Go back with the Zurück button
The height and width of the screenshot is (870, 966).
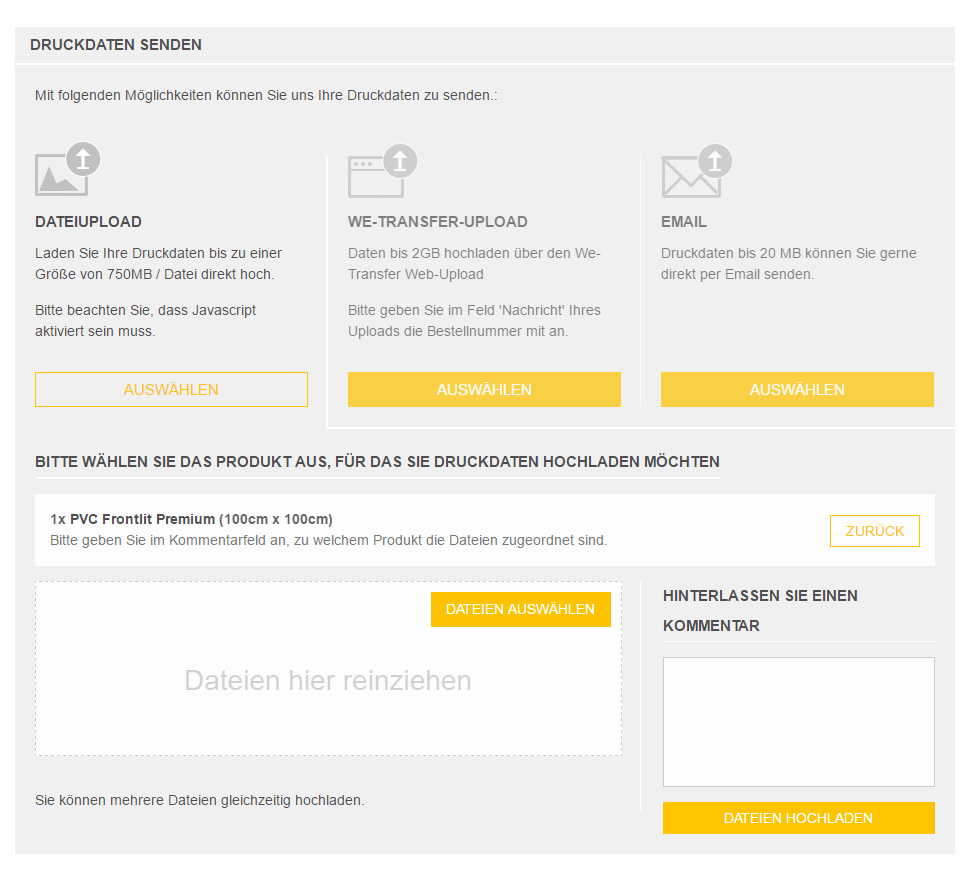875,531
